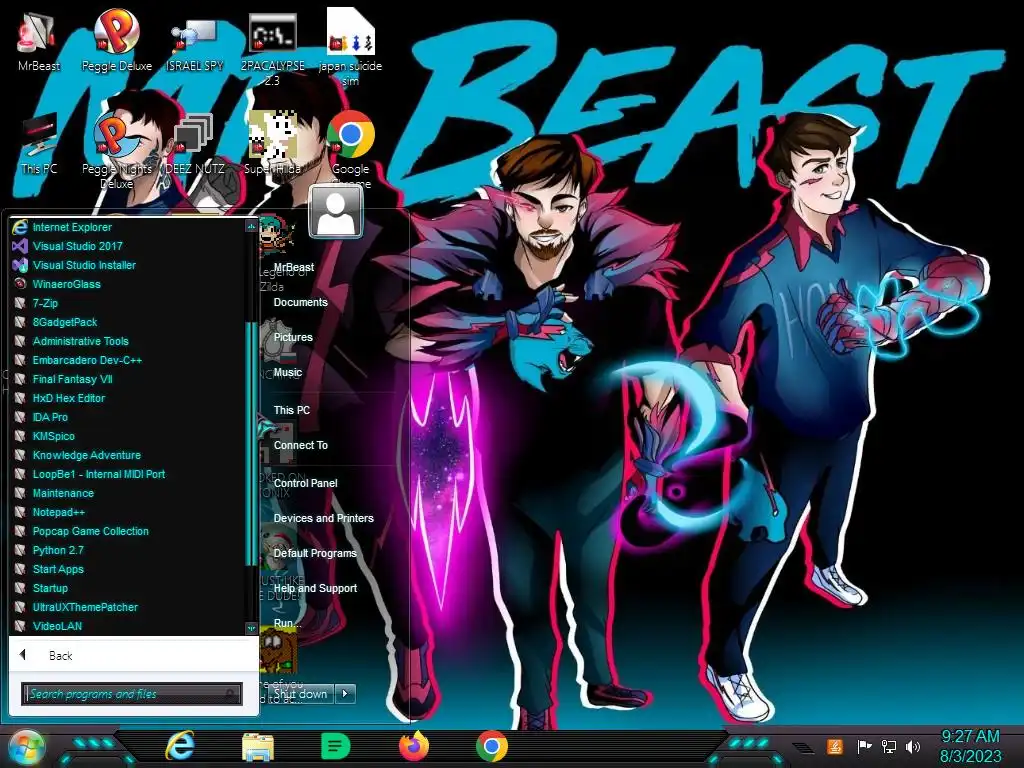Image resolution: width=1024 pixels, height=768 pixels.
Task: Expand the IDA Pro folder
Action: tap(128, 417)
